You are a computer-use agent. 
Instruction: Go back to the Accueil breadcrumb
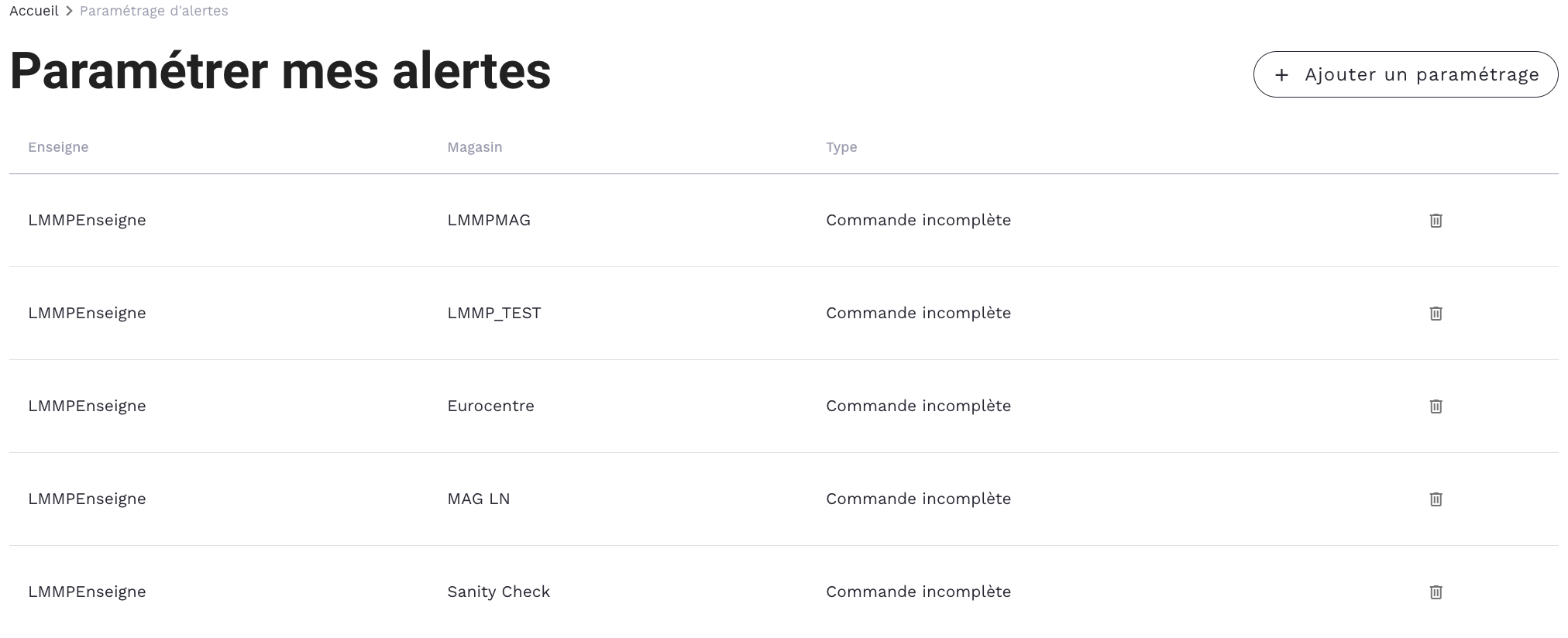click(x=34, y=11)
